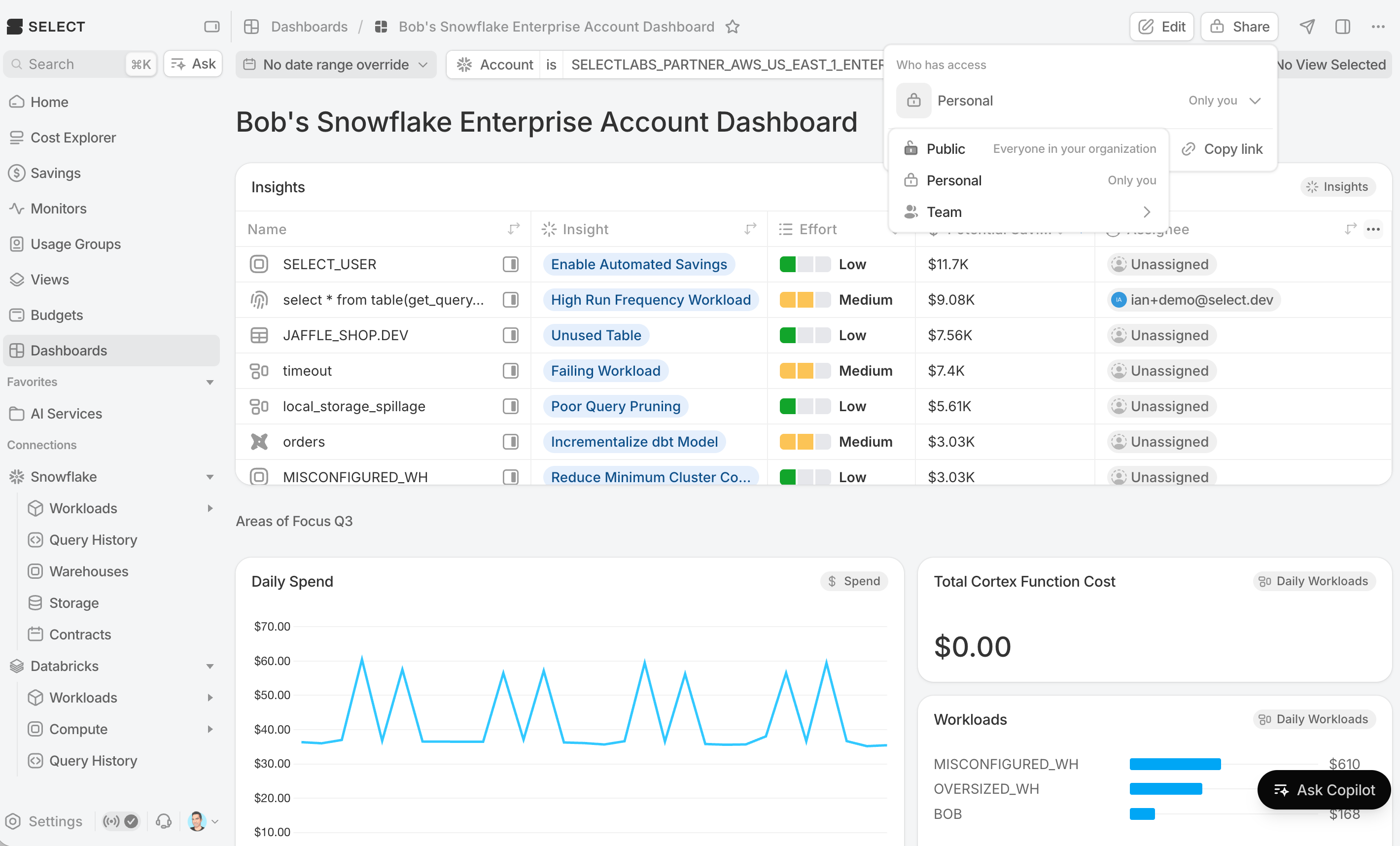Image resolution: width=1400 pixels, height=846 pixels.
Task: Click the Copy link button
Action: click(x=1222, y=149)
